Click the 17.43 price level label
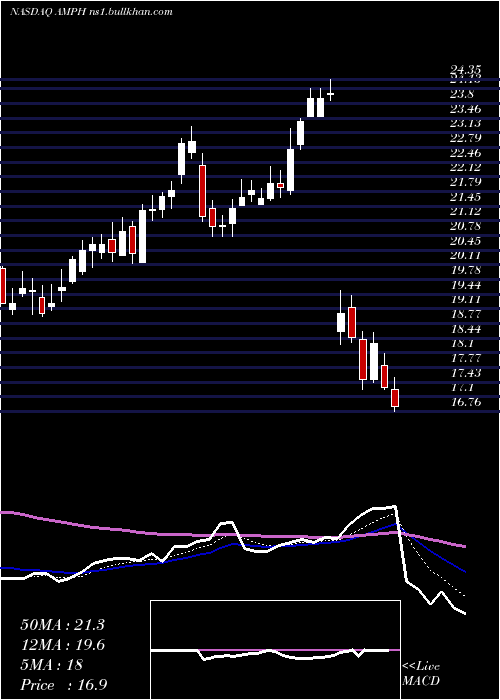Image resolution: width=500 pixels, height=700 pixels. coord(465,373)
